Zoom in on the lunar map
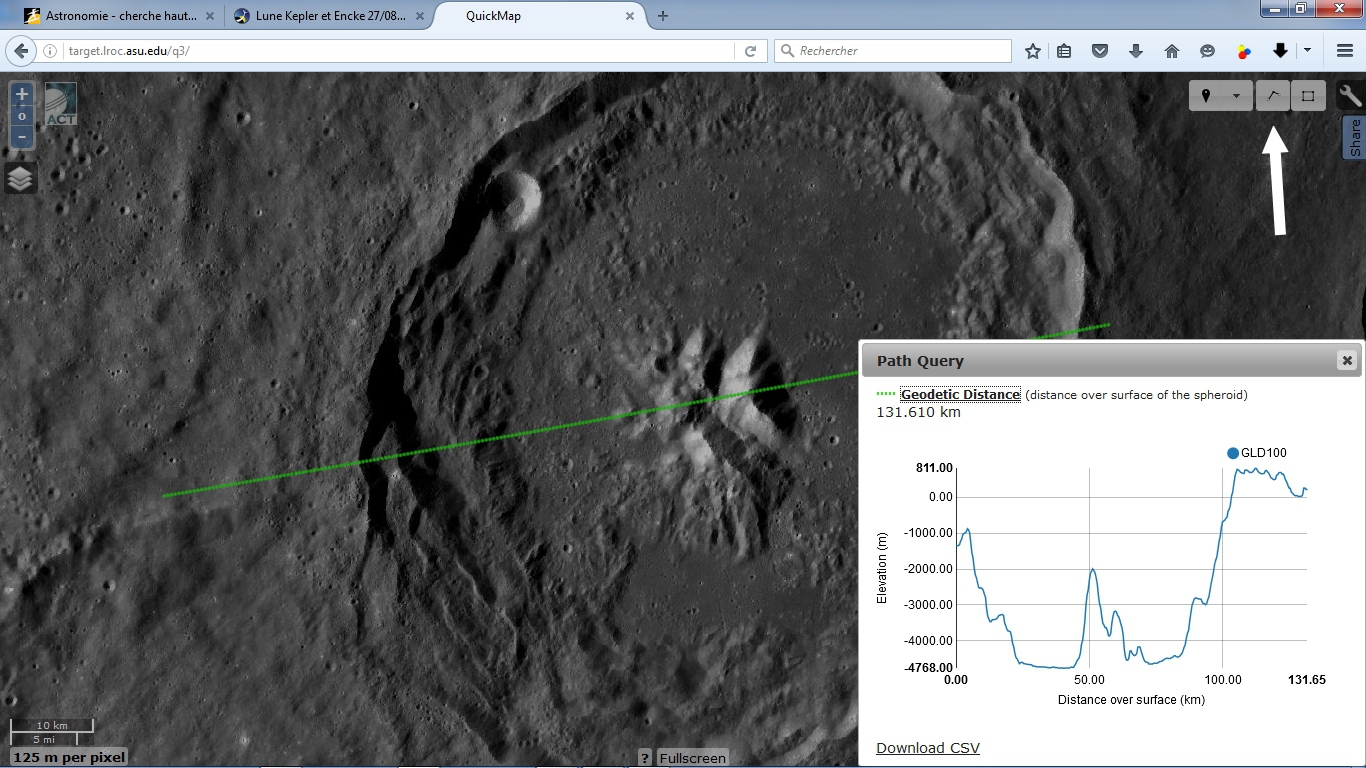Image resolution: width=1366 pixels, height=768 pixels. 22,96
